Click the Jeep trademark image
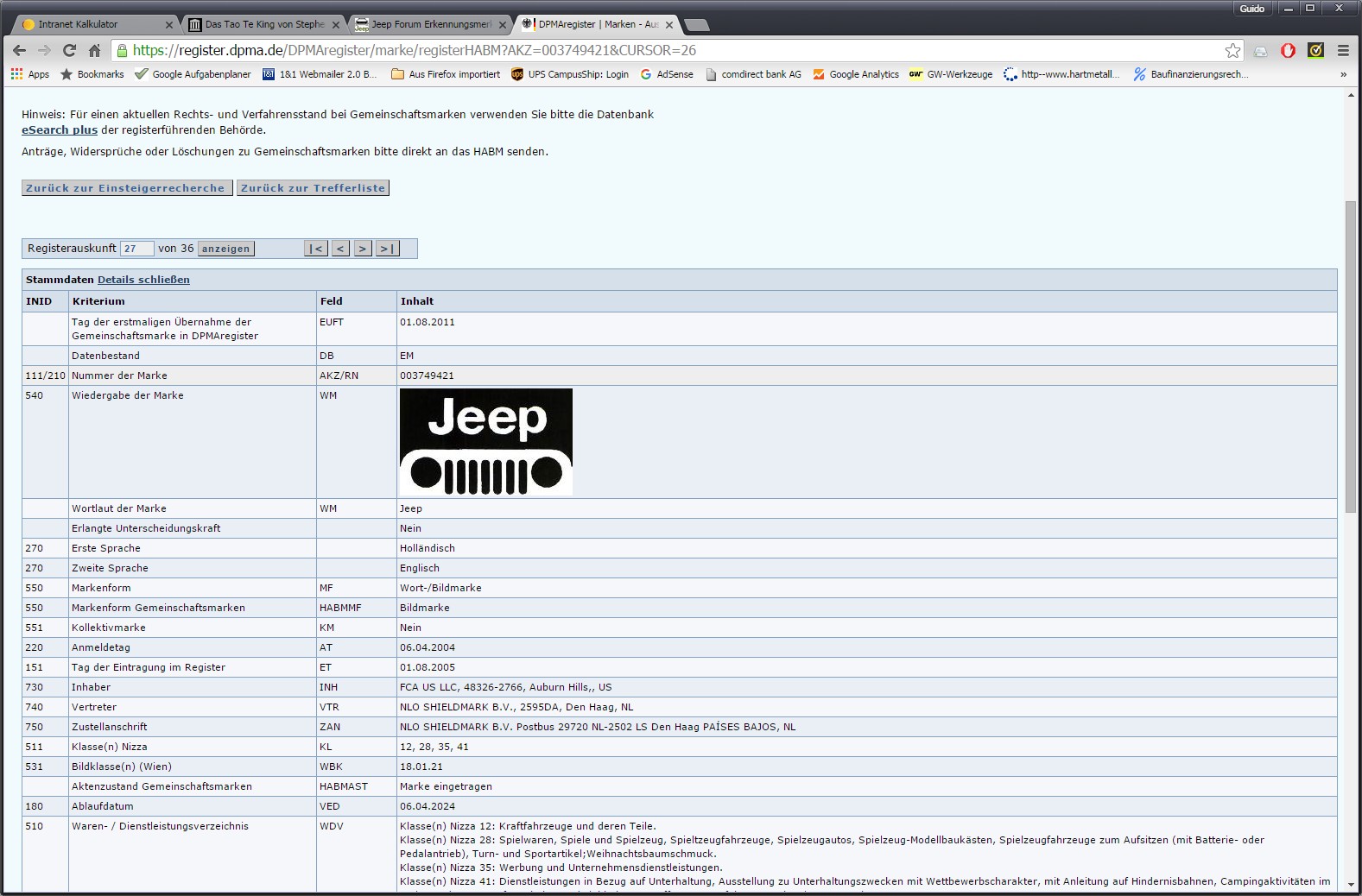1362x896 pixels. click(486, 442)
